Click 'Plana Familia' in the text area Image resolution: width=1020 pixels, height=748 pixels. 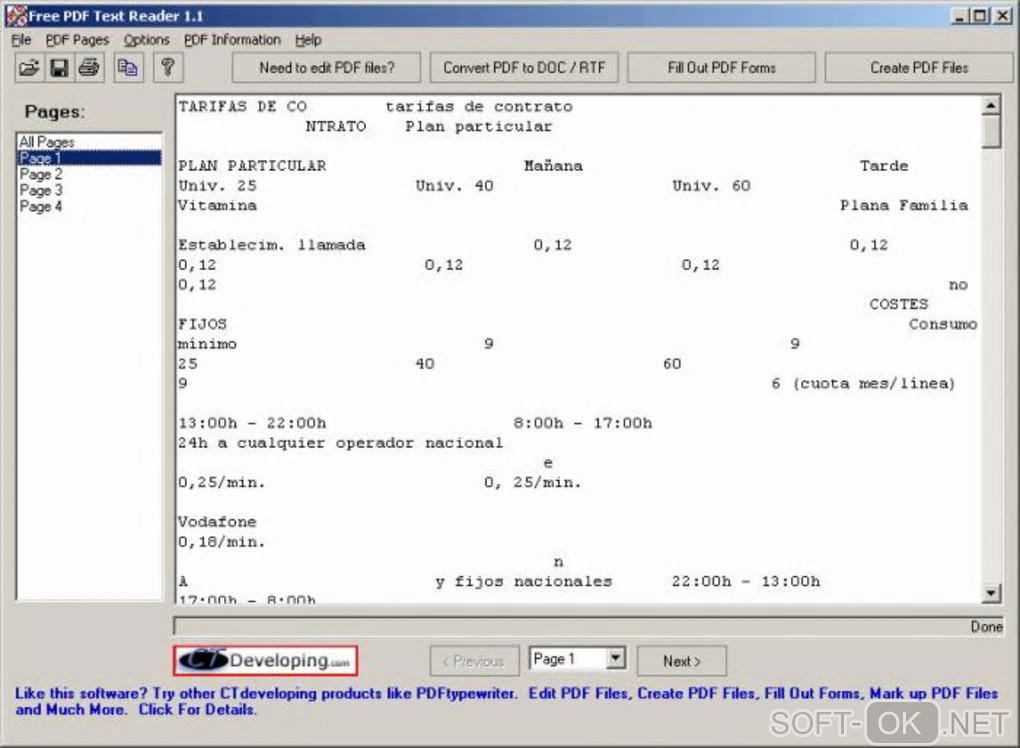(x=904, y=206)
